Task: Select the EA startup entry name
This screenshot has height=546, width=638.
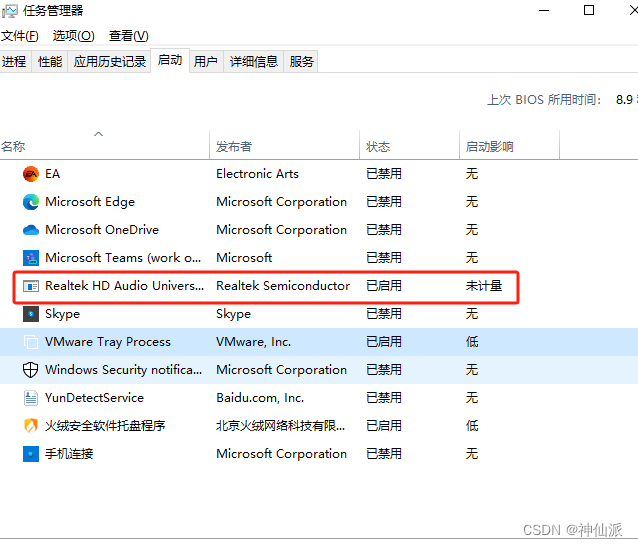Action: tap(52, 174)
